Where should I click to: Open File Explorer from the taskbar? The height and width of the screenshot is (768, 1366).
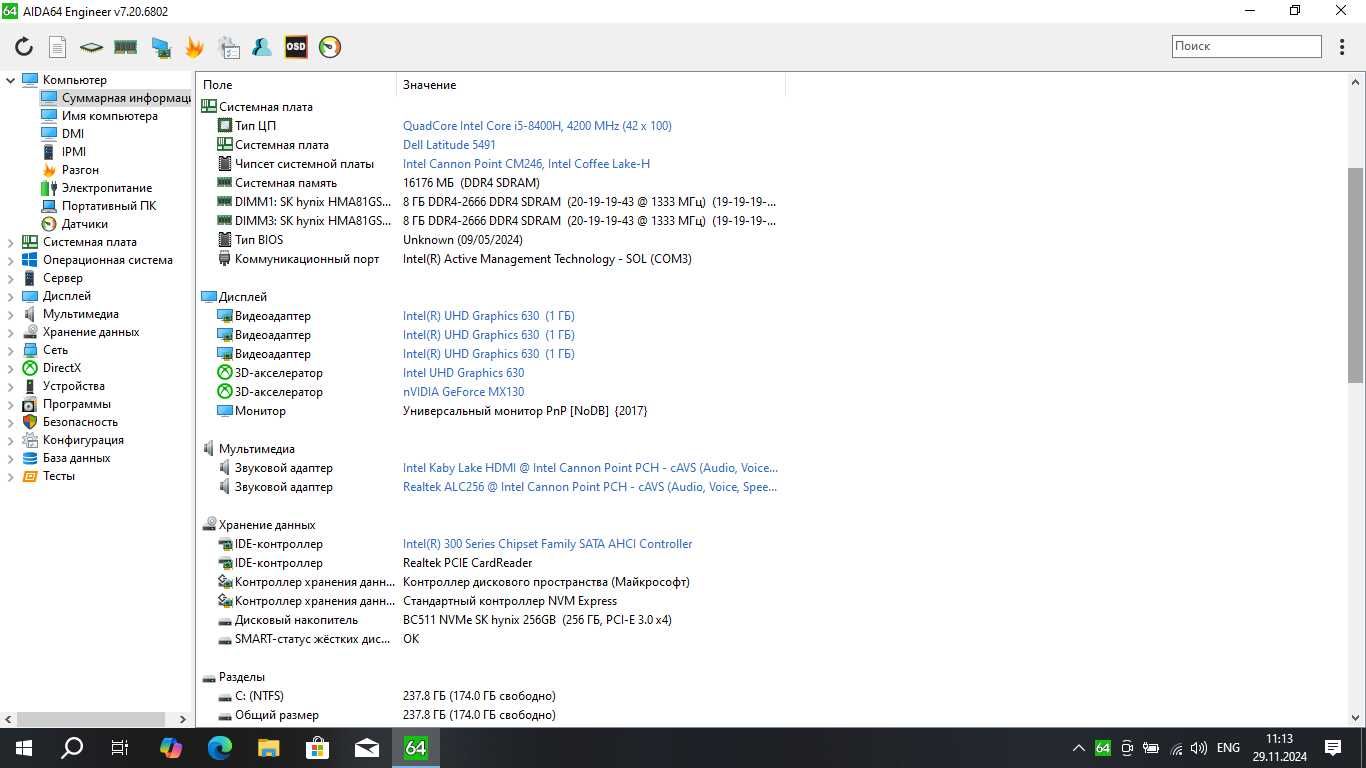[x=269, y=747]
